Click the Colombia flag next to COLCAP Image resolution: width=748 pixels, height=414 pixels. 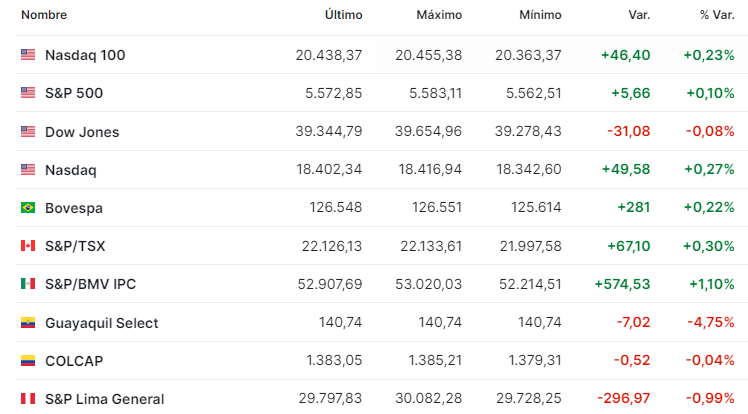pos(28,361)
